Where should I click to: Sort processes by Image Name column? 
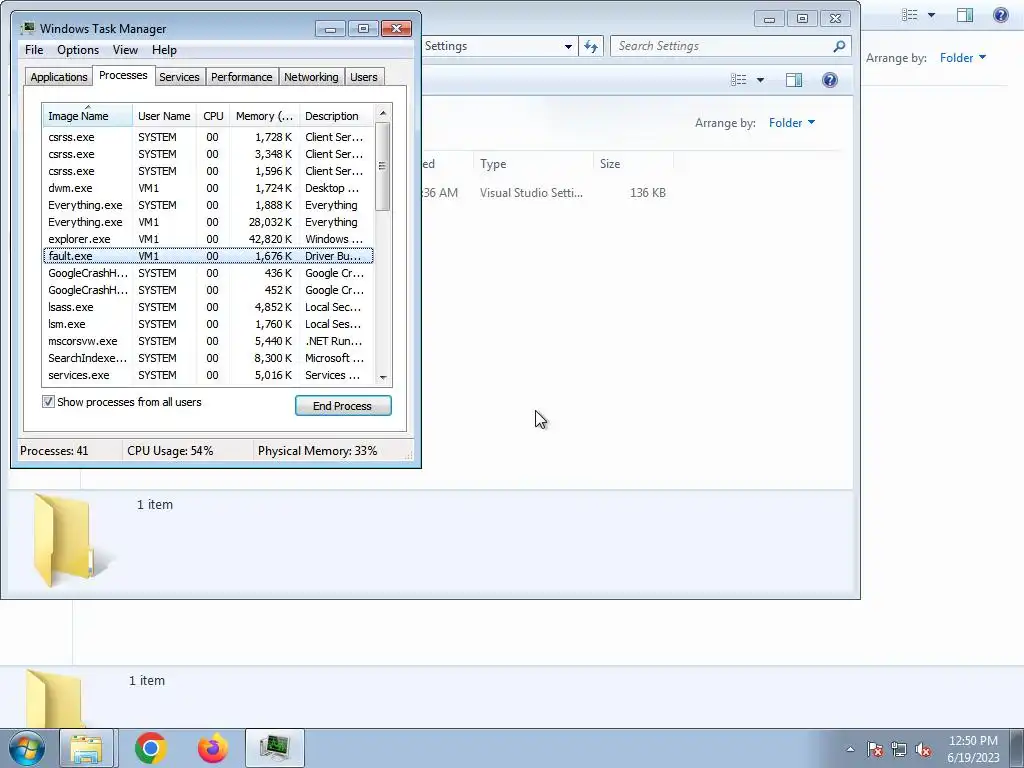[x=88, y=116]
